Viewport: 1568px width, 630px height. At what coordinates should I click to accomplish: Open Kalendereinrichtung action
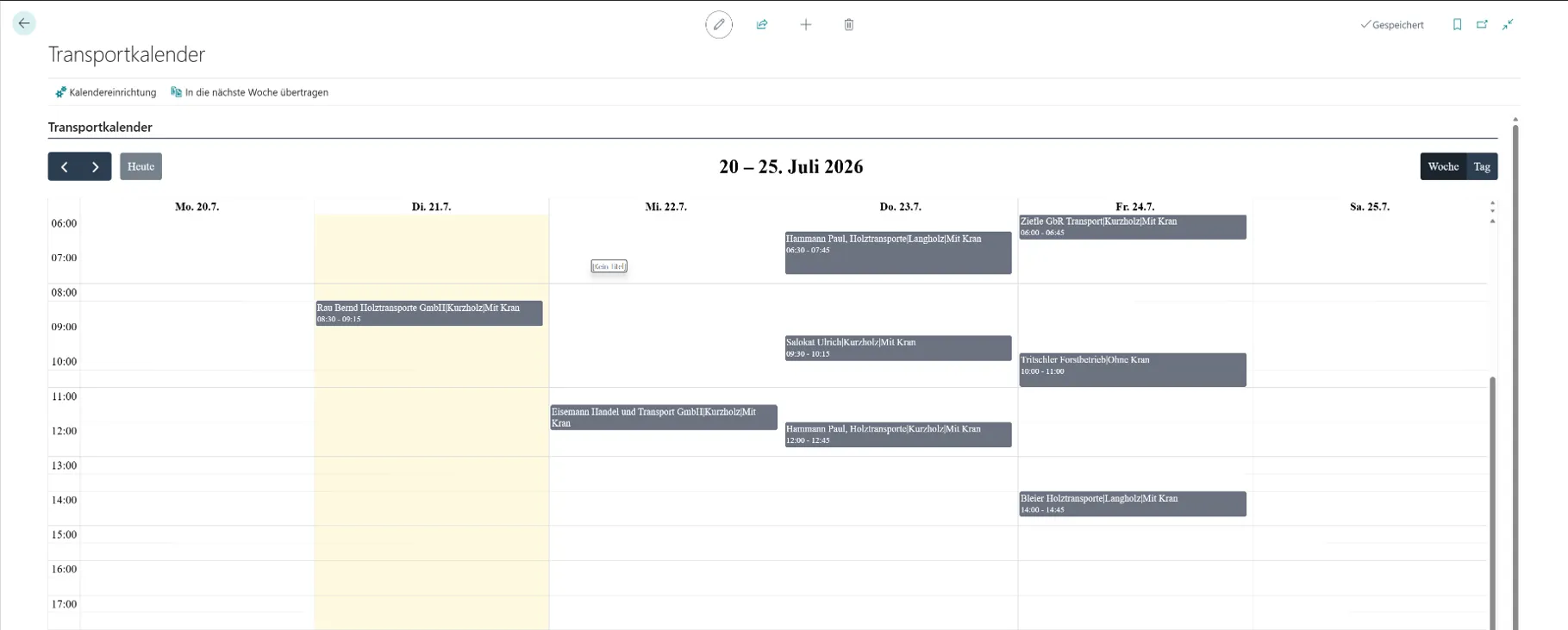[x=105, y=92]
